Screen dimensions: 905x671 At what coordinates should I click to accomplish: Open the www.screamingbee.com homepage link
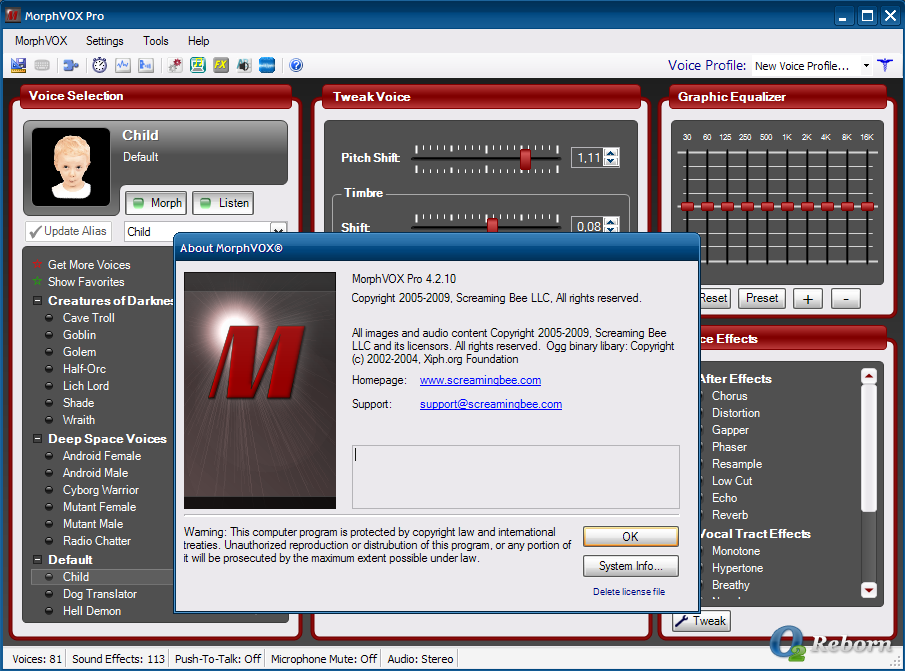[480, 380]
